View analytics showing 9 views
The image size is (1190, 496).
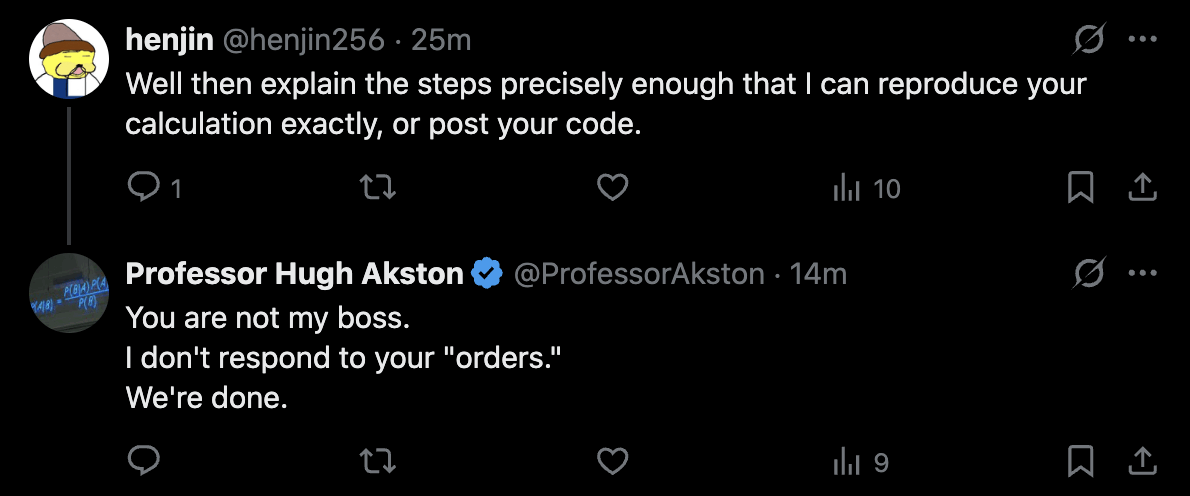861,460
